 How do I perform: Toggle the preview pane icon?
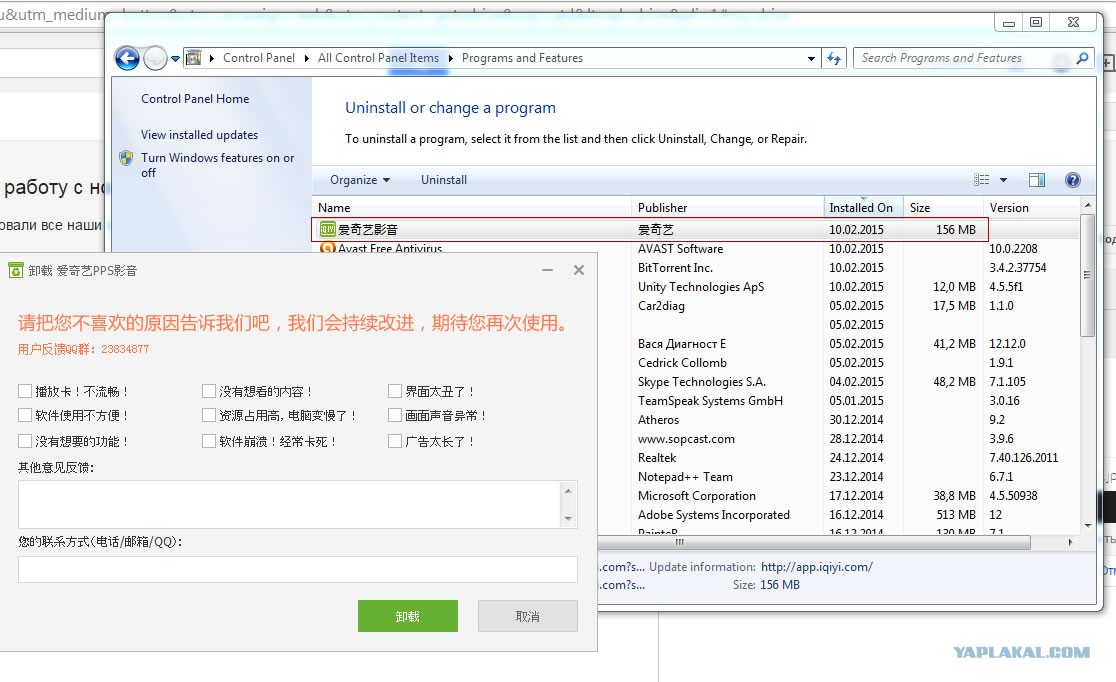tap(1037, 180)
